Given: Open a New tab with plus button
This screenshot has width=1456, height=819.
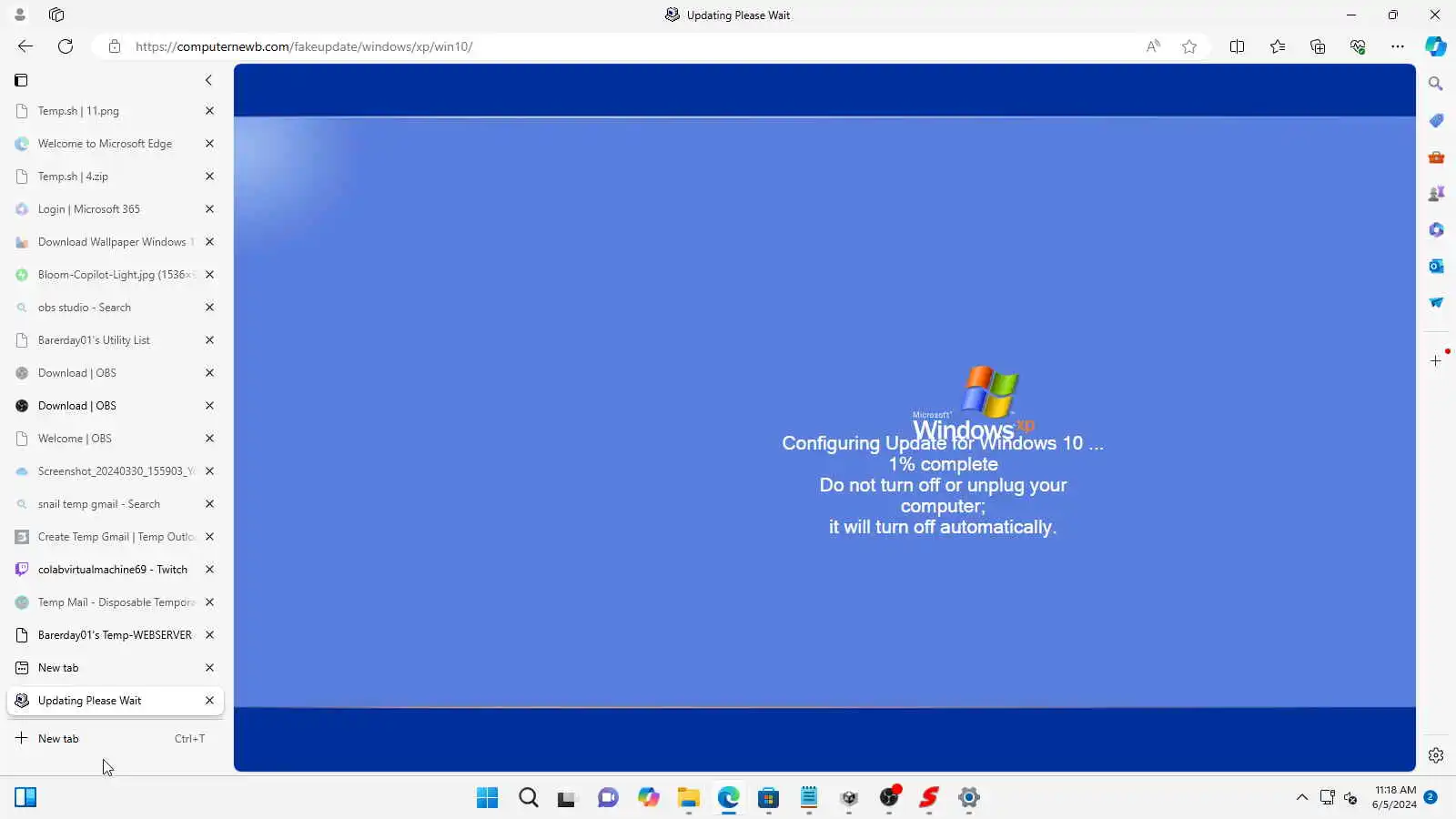Looking at the screenshot, I should tap(115, 739).
